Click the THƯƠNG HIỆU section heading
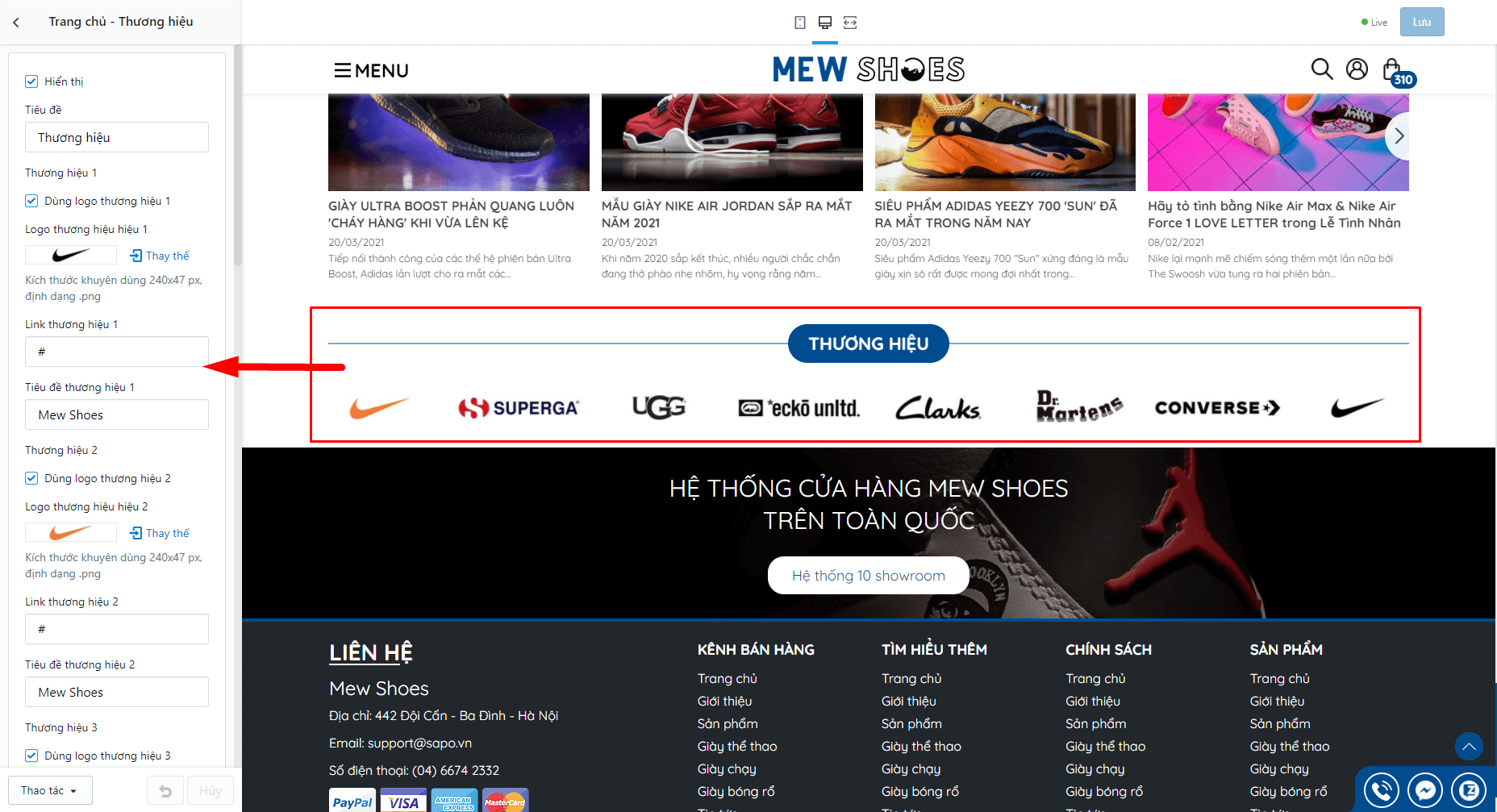 [x=869, y=344]
